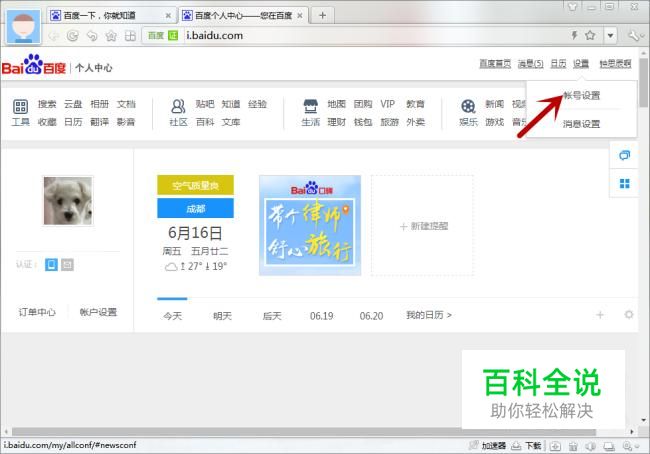Viewport: 650px width, 454px height.
Task: Click the 百度首页 link in header
Action: pyautogui.click(x=495, y=63)
